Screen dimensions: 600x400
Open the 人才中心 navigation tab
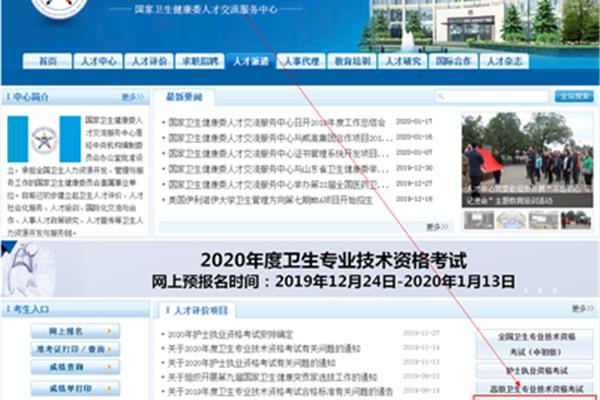(x=98, y=61)
